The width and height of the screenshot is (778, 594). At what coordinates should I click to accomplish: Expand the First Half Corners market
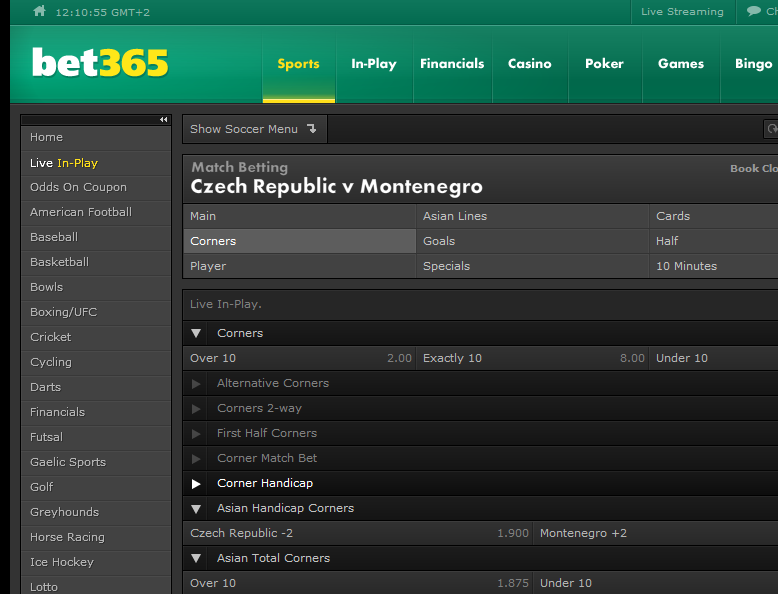tap(196, 434)
